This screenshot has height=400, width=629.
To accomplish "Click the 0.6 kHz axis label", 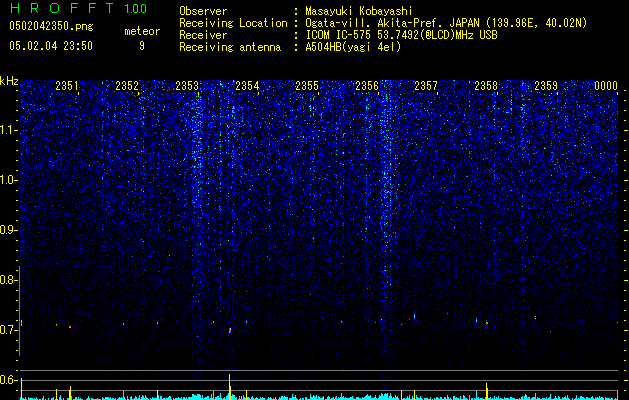I will (8, 380).
